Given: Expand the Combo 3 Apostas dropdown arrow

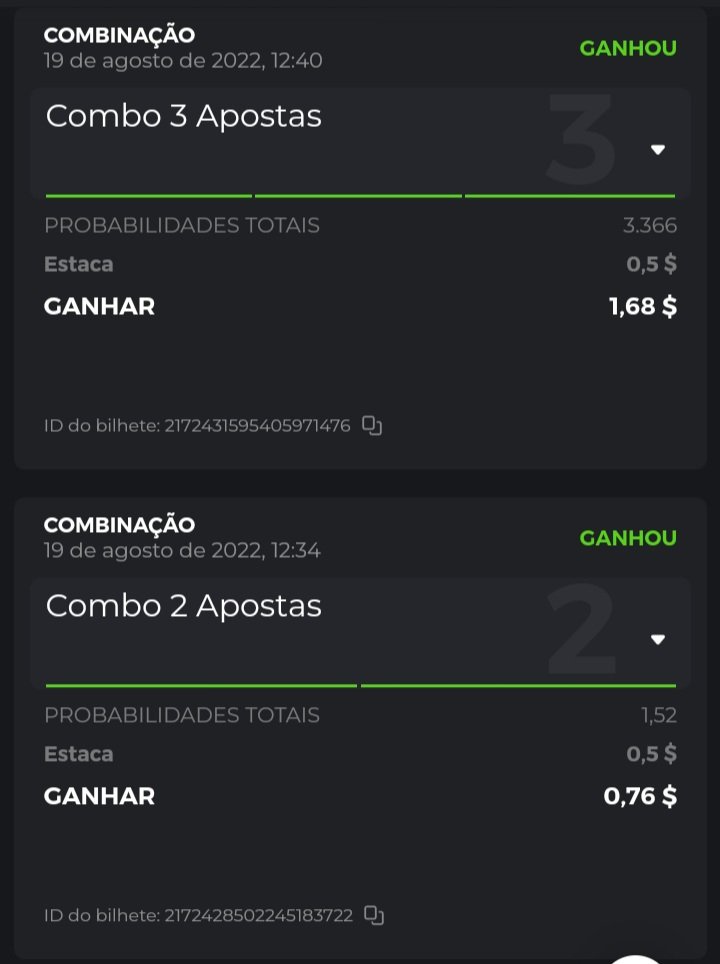Looking at the screenshot, I should tap(658, 150).
